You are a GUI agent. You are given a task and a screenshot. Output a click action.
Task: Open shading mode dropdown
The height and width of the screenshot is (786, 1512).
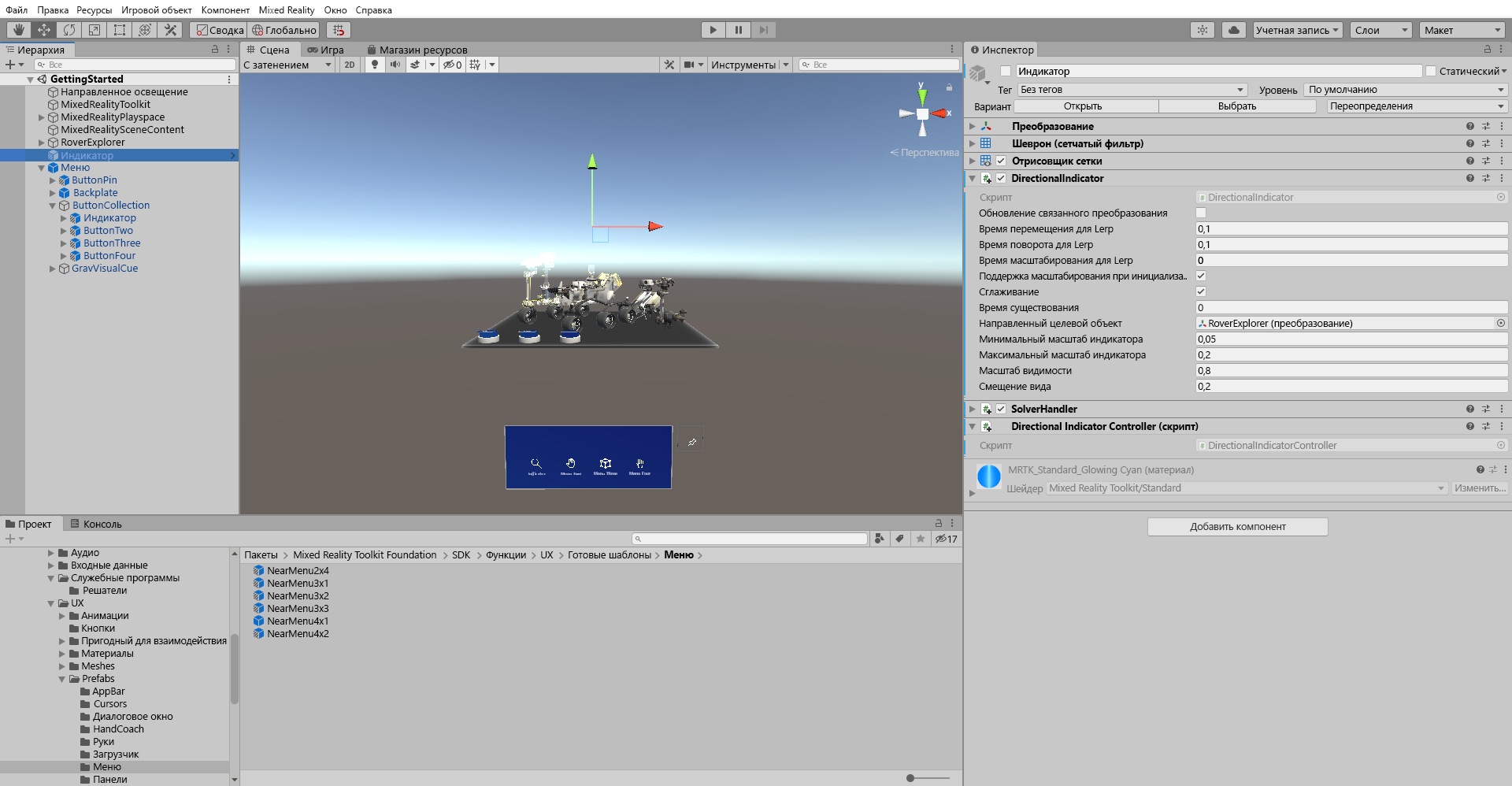coord(287,65)
